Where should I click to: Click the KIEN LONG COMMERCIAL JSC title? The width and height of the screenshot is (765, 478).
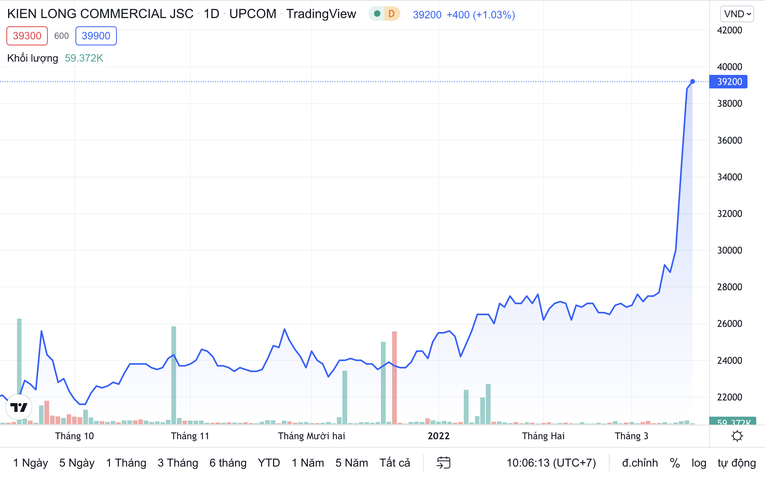click(100, 14)
